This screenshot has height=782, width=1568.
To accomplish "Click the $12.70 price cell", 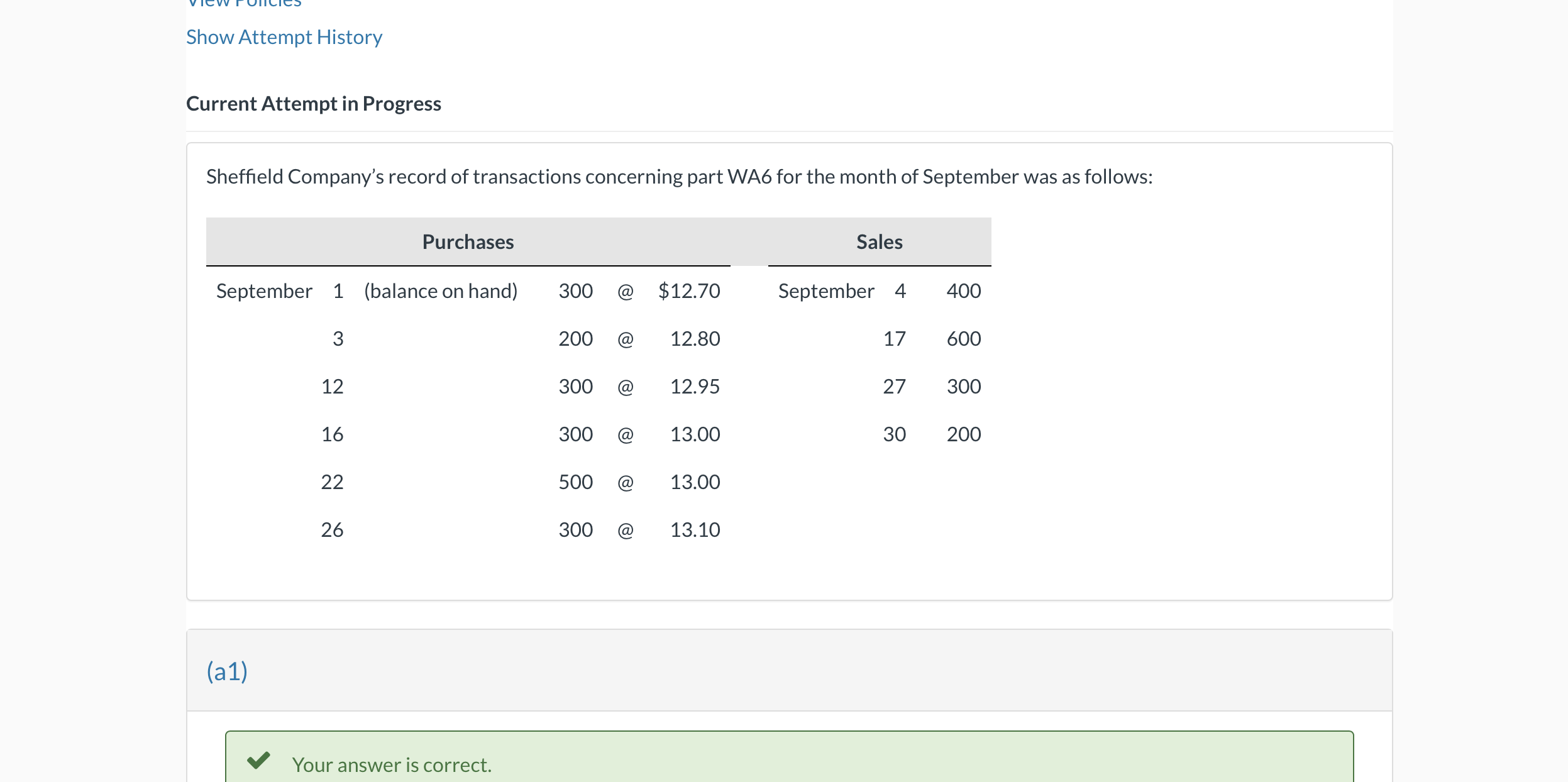I will point(689,291).
